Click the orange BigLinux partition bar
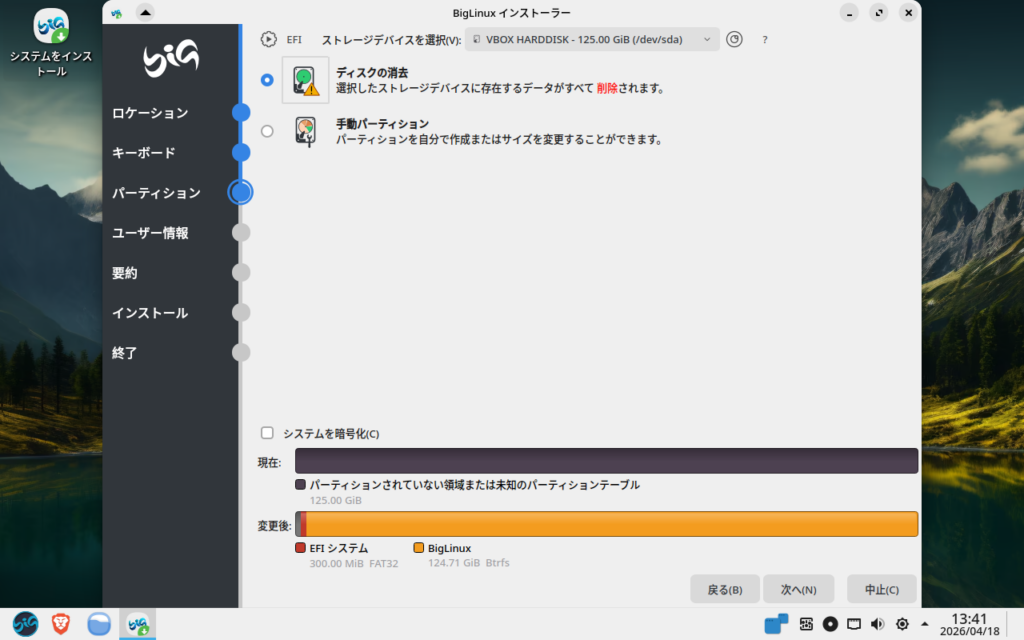This screenshot has height=640, width=1024. (x=610, y=524)
